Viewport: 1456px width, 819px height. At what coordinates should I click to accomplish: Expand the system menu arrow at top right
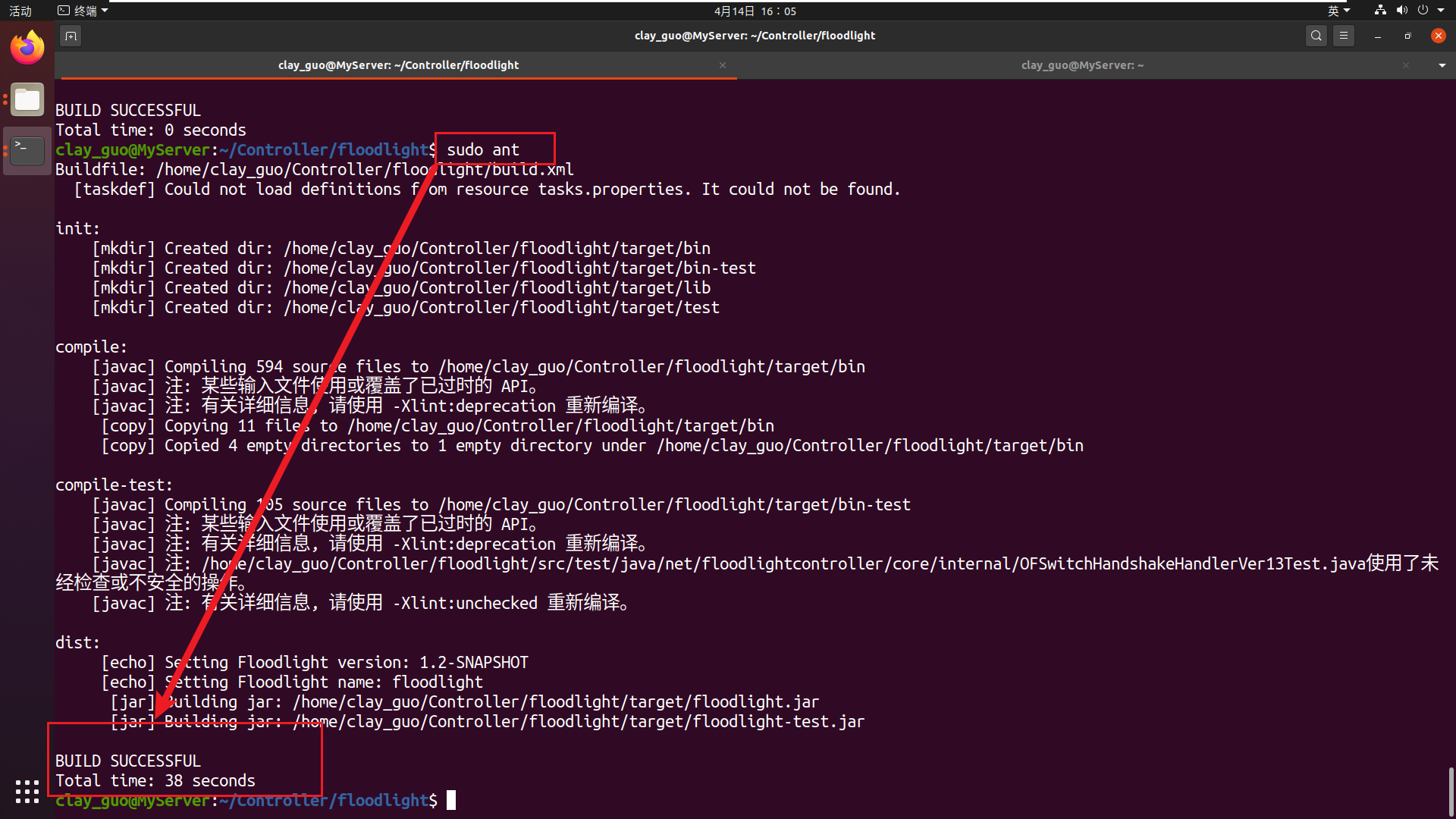tap(1442, 11)
